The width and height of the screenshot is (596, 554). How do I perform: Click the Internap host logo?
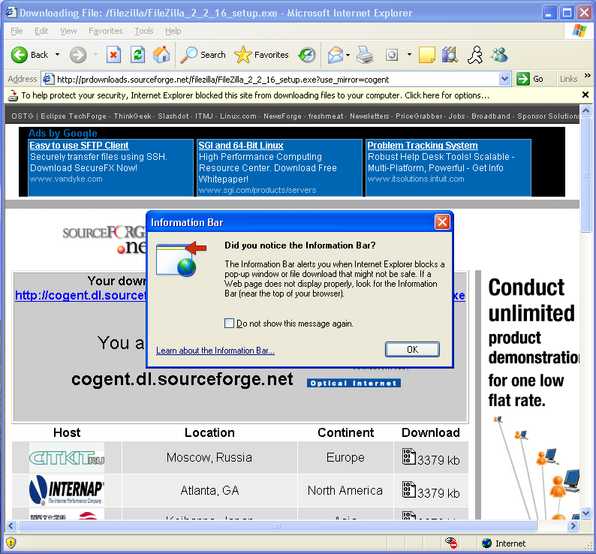(67, 489)
